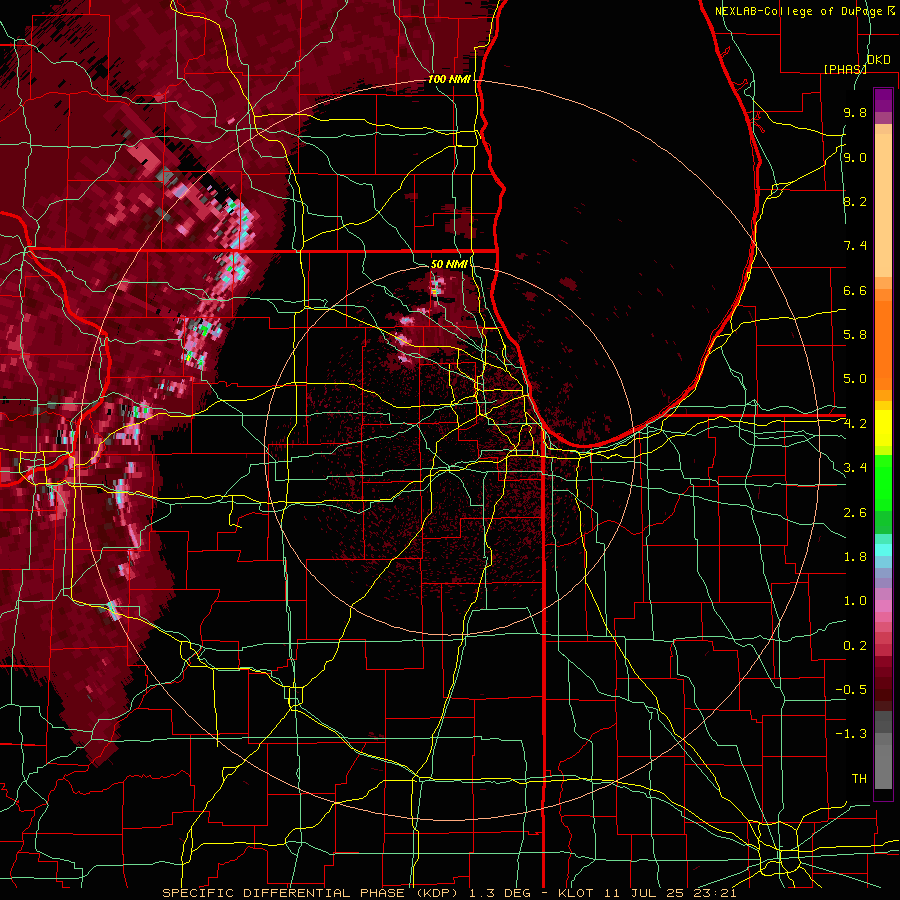
Task: Click the purple swatch at top of colorbar
Action: [x=883, y=101]
